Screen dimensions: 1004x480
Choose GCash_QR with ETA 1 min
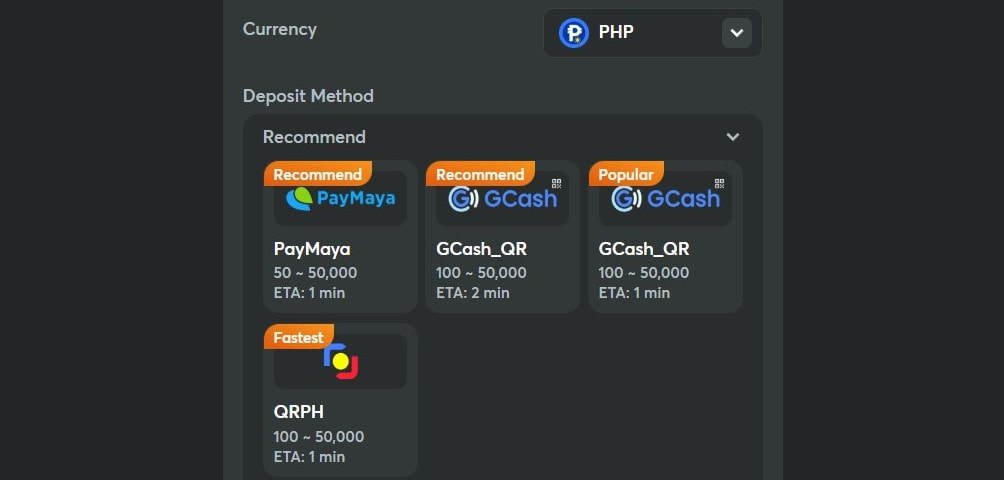click(665, 236)
